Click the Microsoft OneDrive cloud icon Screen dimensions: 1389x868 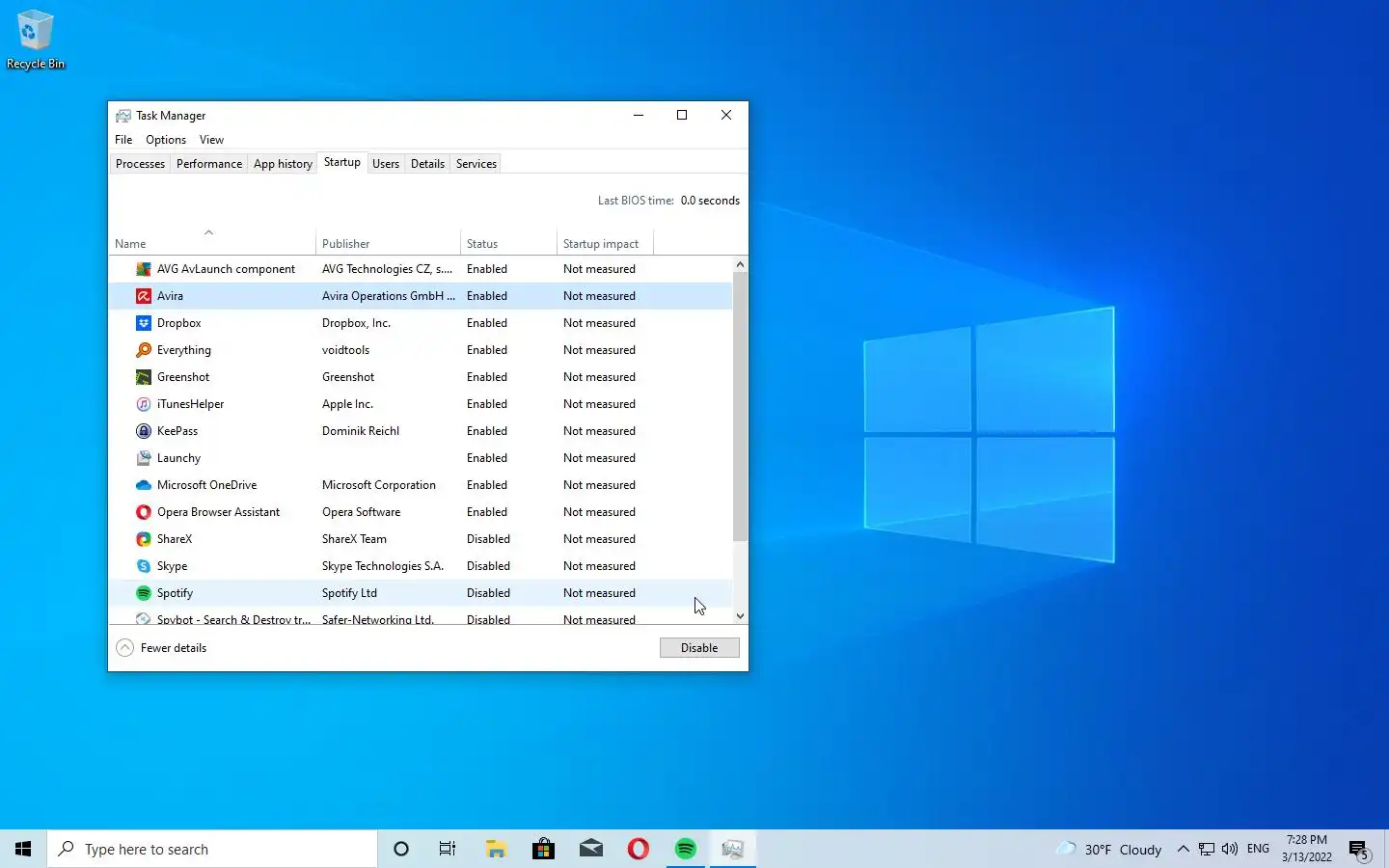point(144,485)
